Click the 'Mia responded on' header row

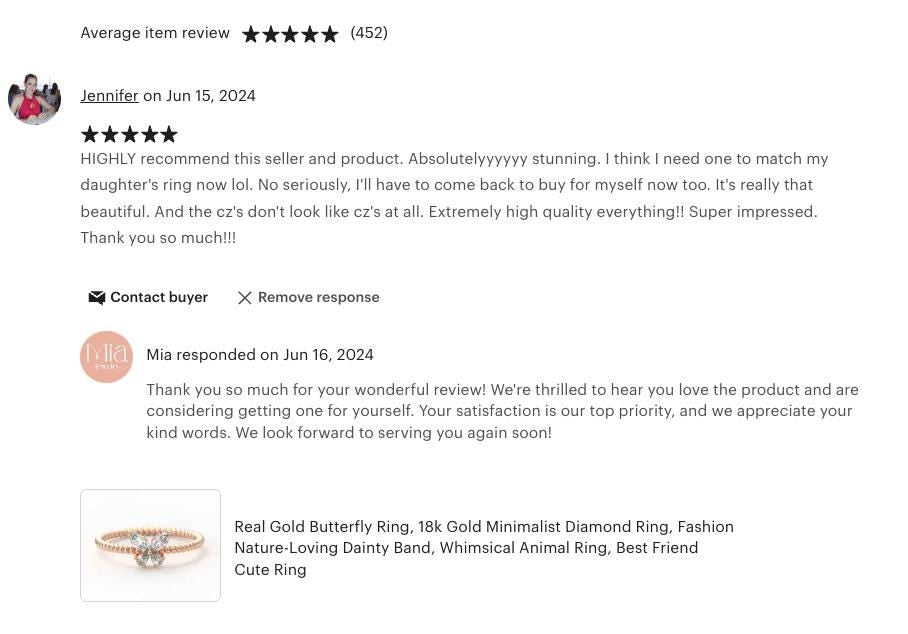tap(260, 355)
